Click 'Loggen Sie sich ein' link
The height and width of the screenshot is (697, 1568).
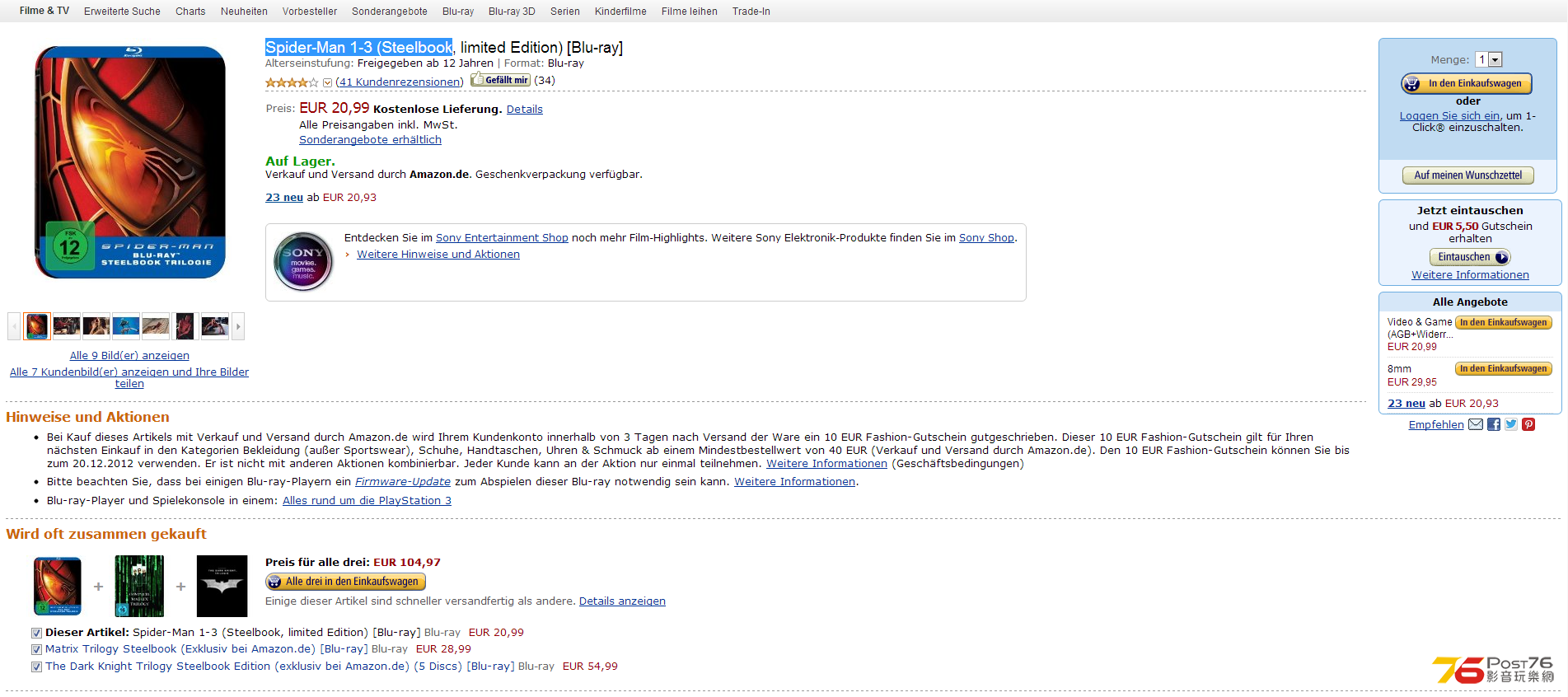1449,116
